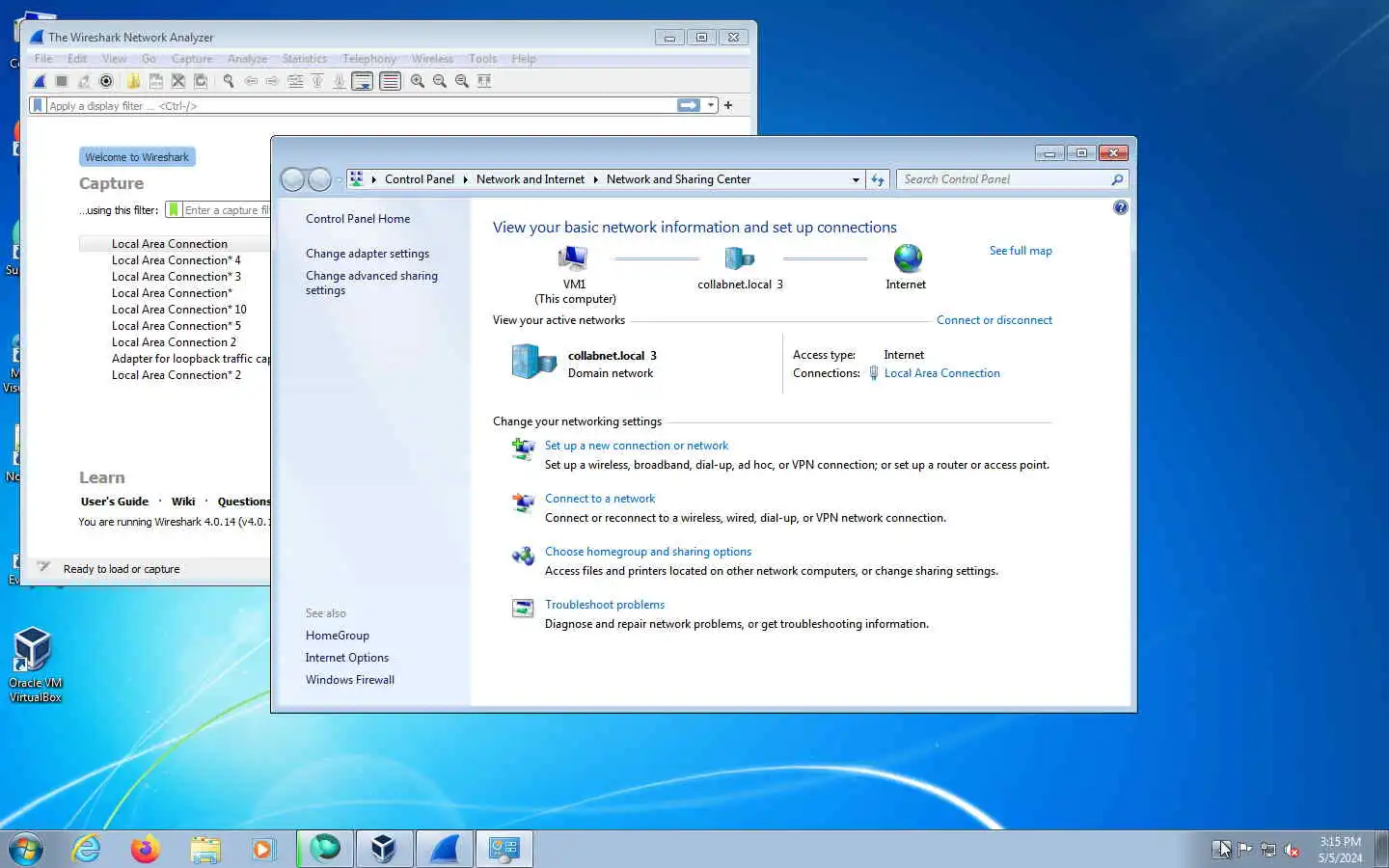This screenshot has height=868, width=1389.
Task: Refresh the Control Panel address bar
Action: 878,179
